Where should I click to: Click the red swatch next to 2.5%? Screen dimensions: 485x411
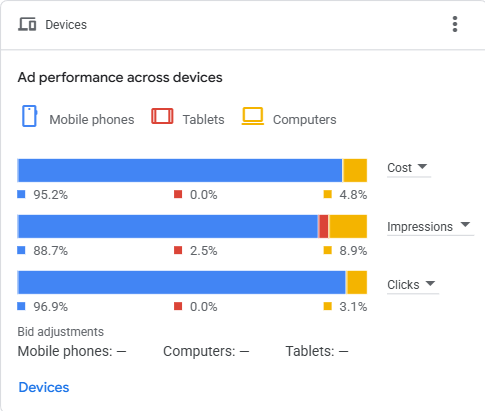coord(178,250)
